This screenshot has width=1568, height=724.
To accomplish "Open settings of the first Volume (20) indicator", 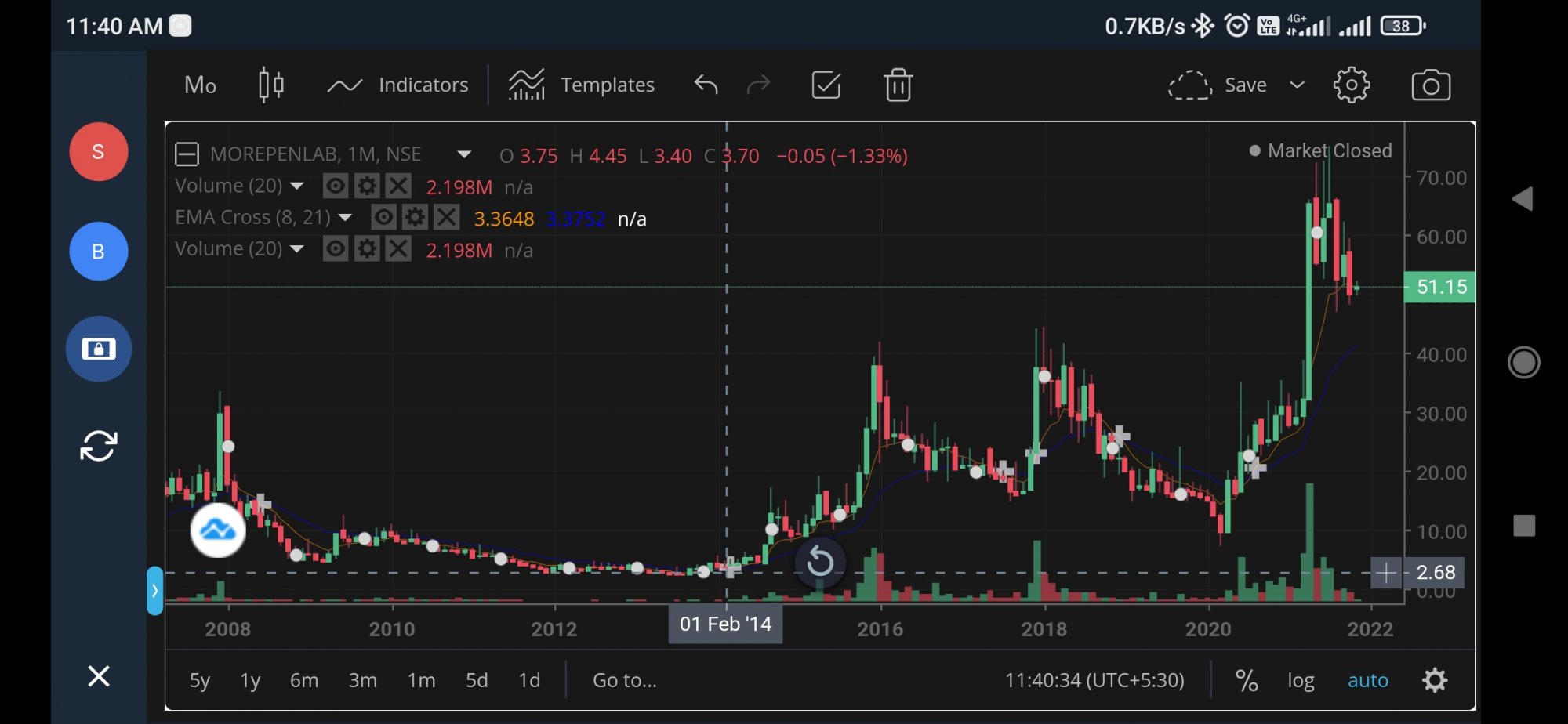I will (x=367, y=186).
